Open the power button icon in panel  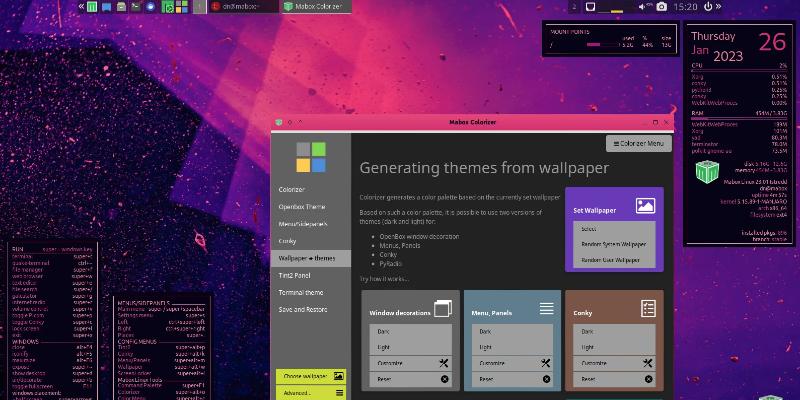pos(708,7)
